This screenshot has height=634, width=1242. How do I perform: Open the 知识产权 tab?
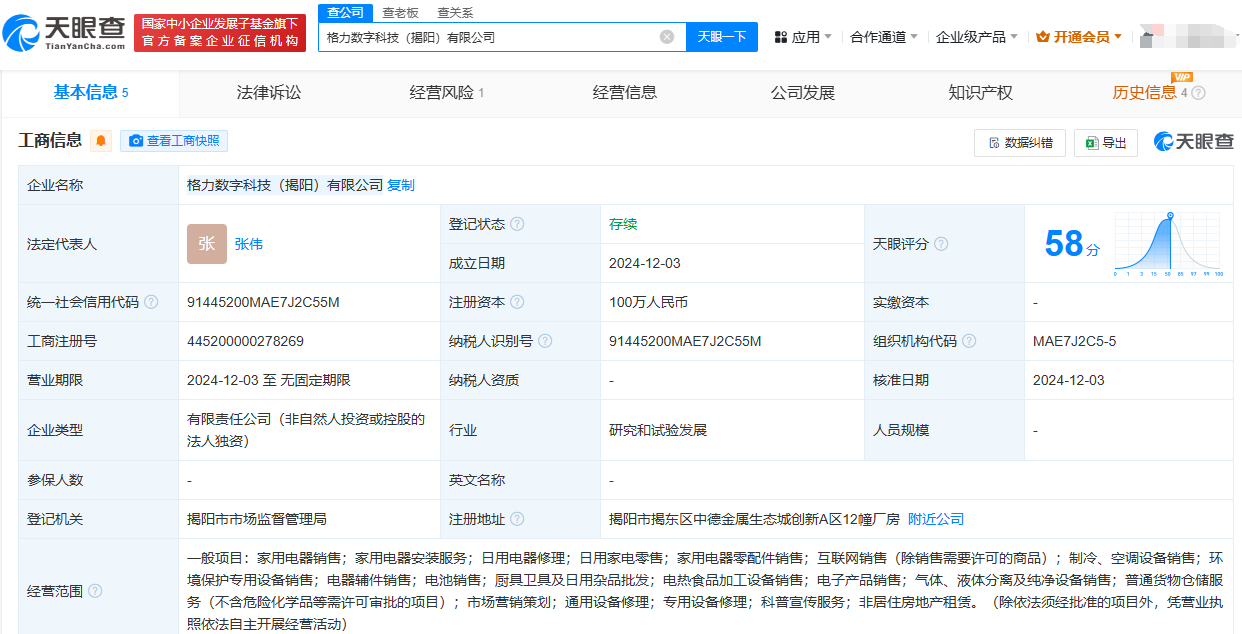981,93
